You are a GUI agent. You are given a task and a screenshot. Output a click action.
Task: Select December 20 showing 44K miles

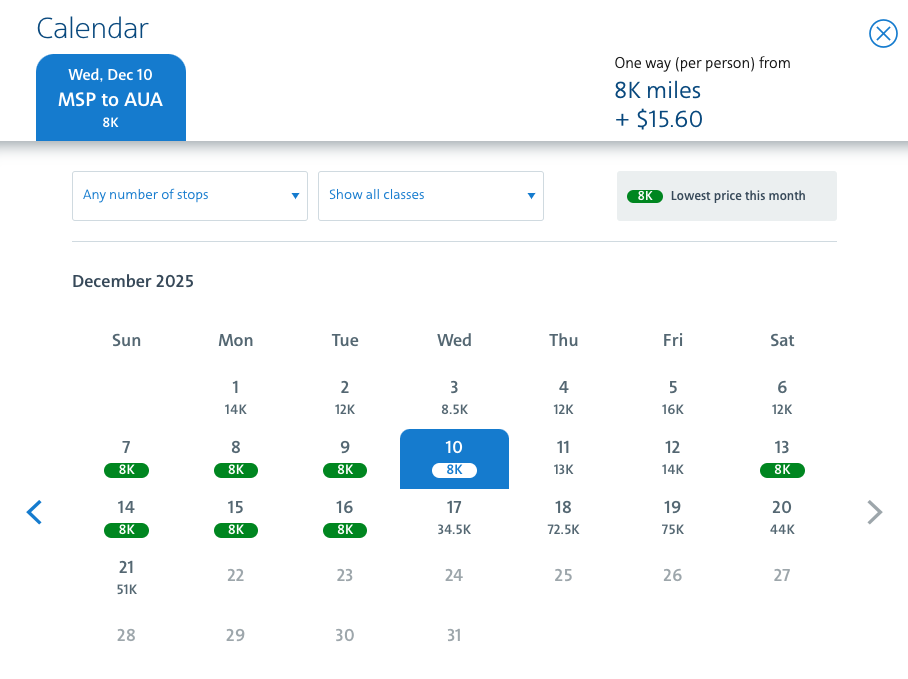coord(782,517)
